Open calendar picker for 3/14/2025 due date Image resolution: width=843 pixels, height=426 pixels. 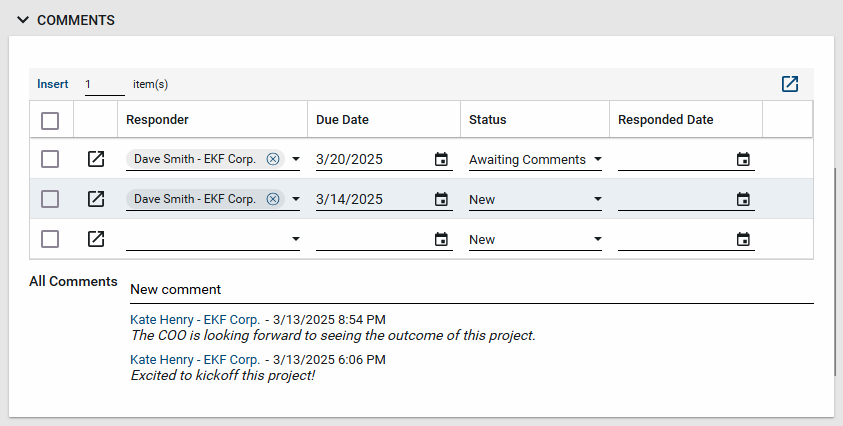[x=441, y=199]
